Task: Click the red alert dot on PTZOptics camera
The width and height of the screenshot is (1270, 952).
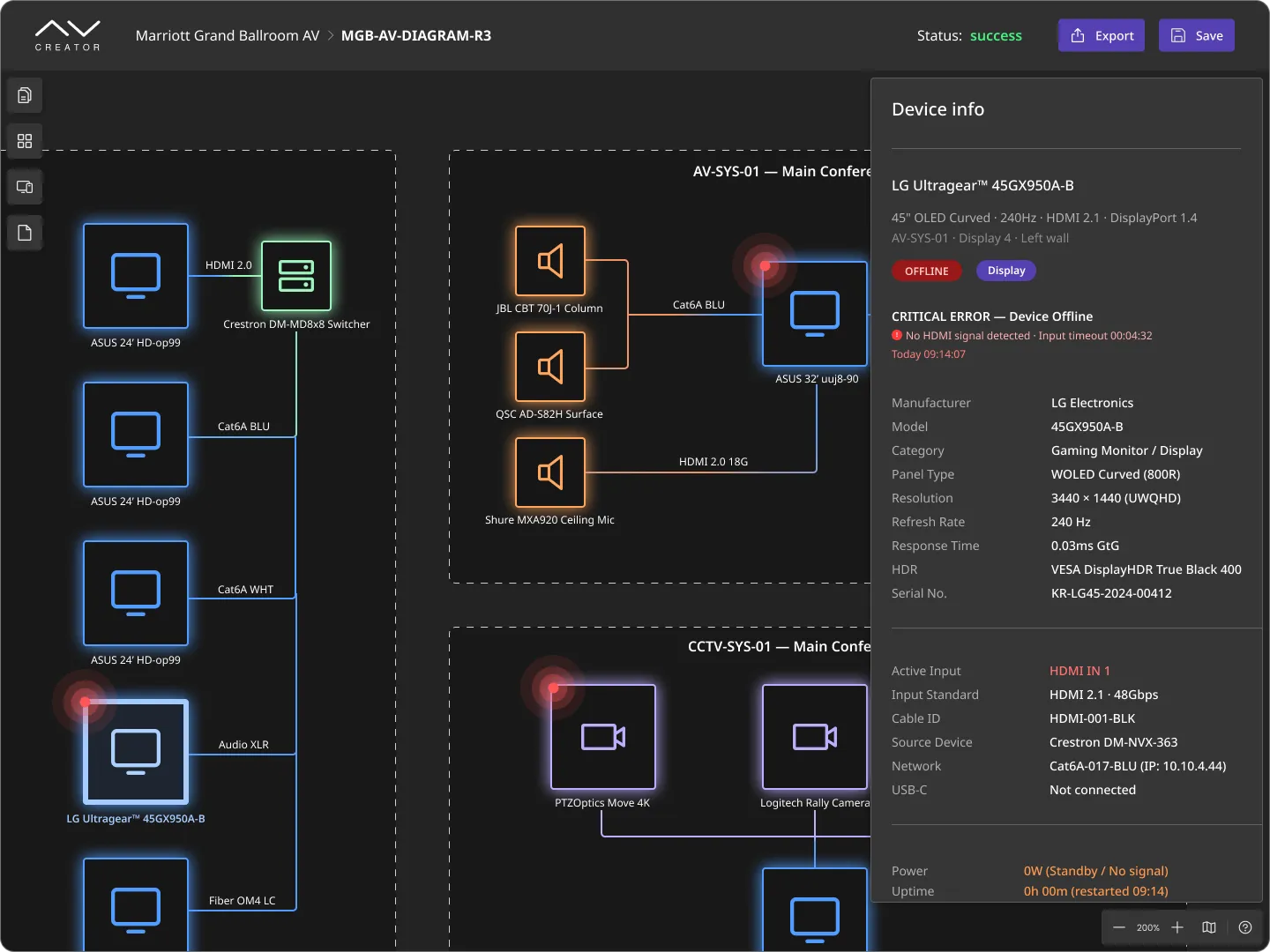Action: (553, 688)
